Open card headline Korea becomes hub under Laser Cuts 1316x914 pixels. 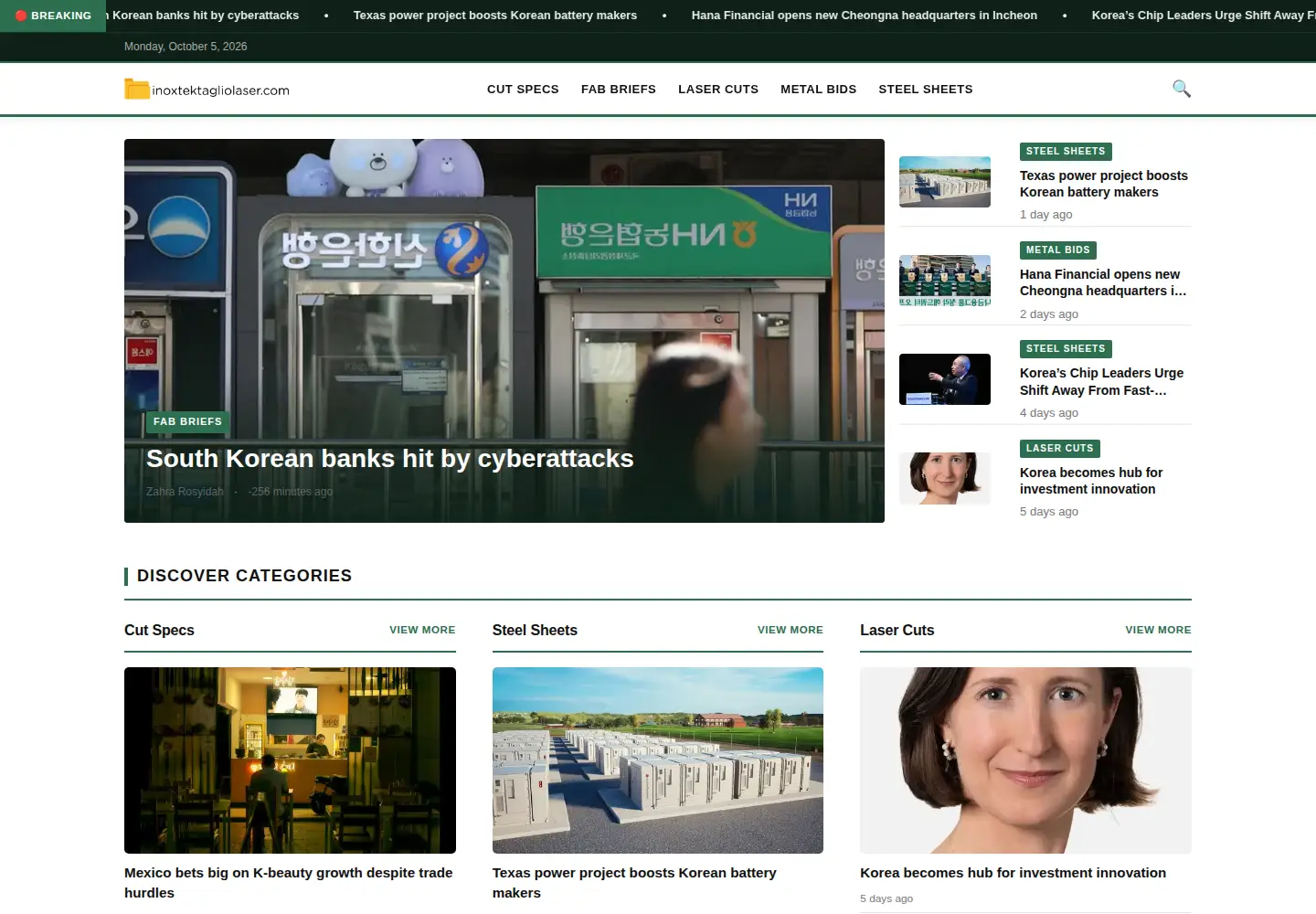tap(1013, 873)
